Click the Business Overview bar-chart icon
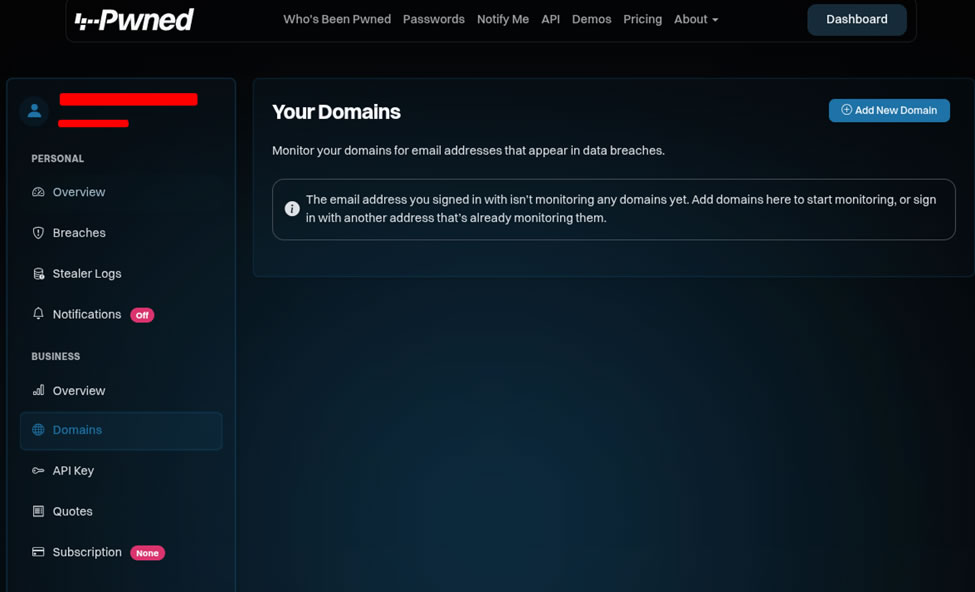 click(x=37, y=390)
